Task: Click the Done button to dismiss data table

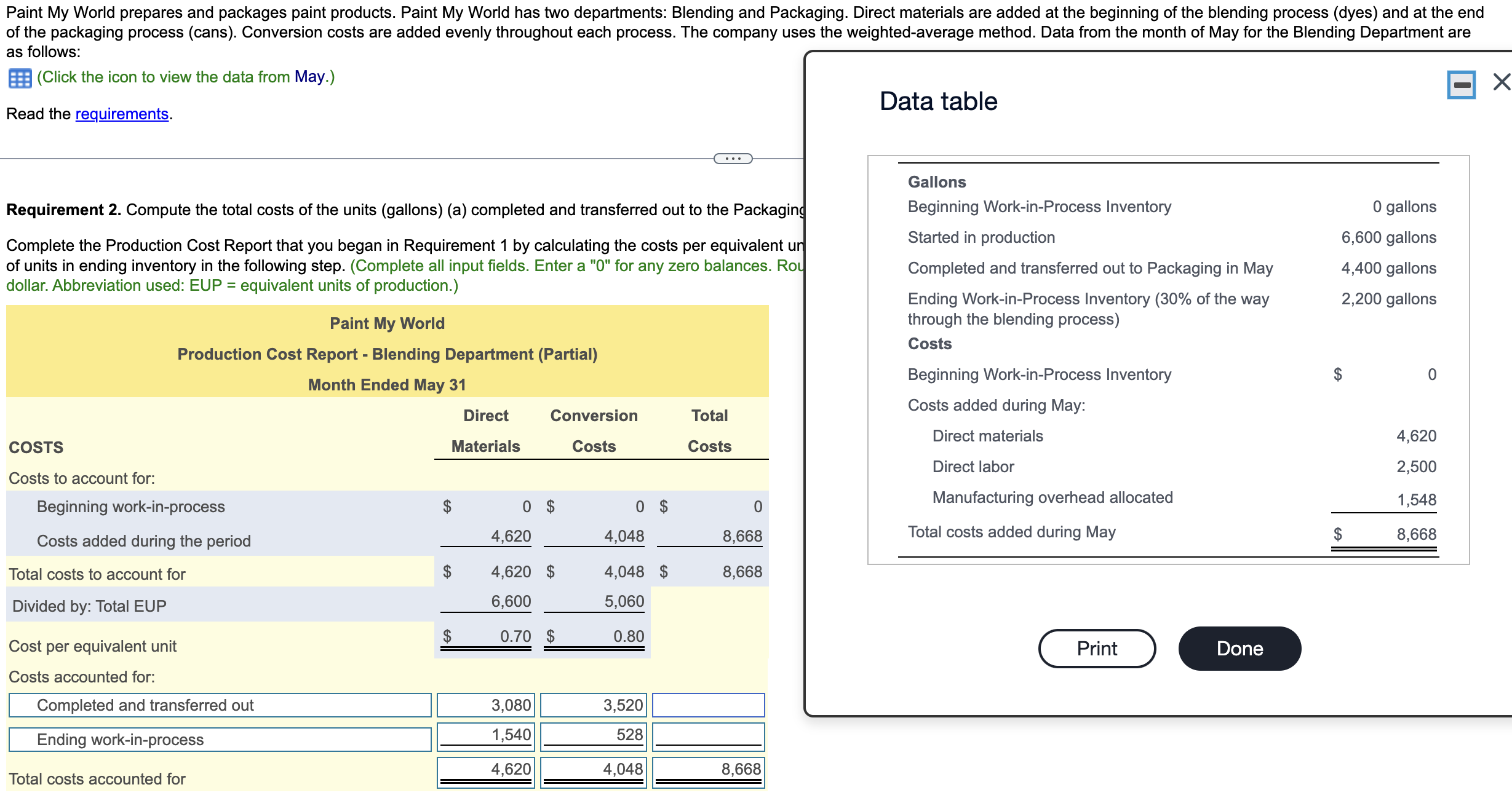Action: [x=1239, y=648]
